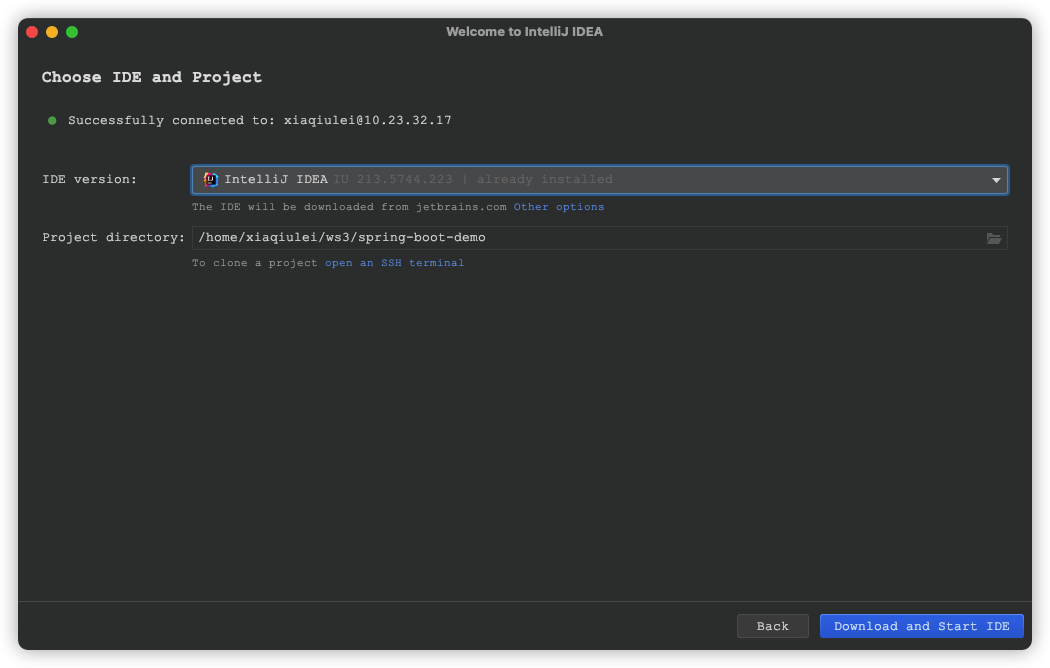Click the 'To clone a project' hint text
The width and height of the screenshot is (1050, 668).
tap(254, 263)
